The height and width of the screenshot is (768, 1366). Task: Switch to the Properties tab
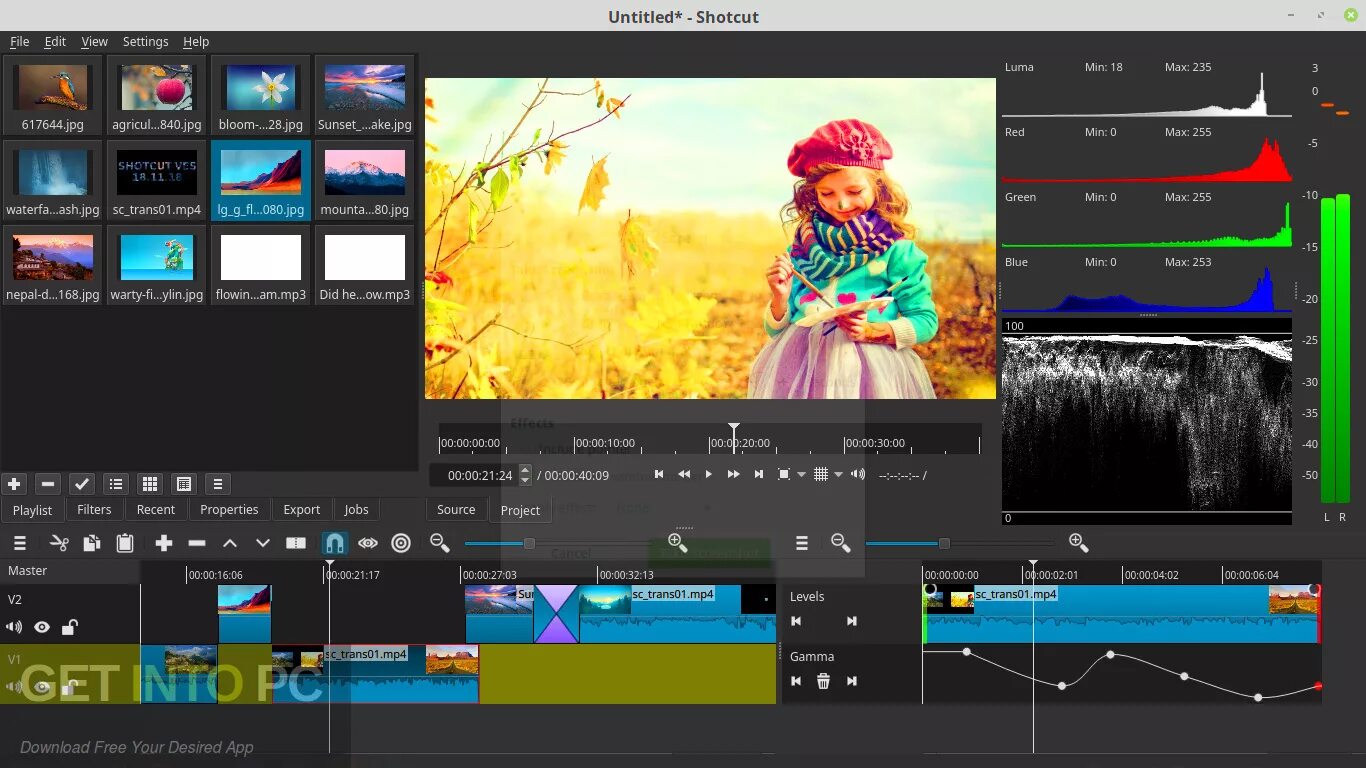coord(229,509)
